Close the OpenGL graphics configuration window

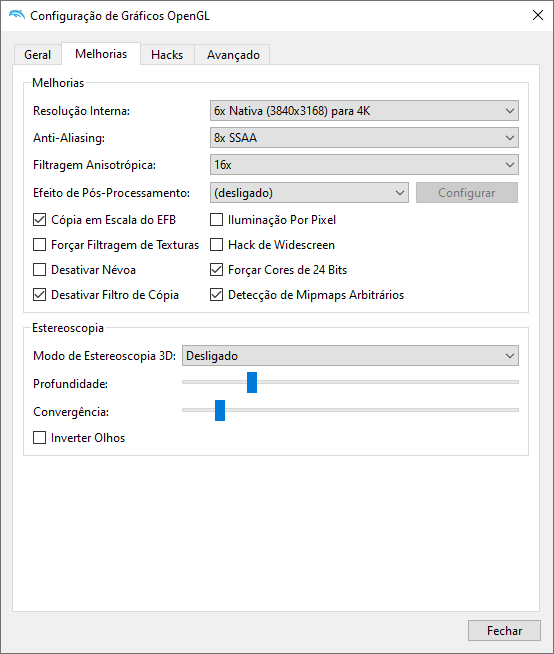[x=538, y=15]
